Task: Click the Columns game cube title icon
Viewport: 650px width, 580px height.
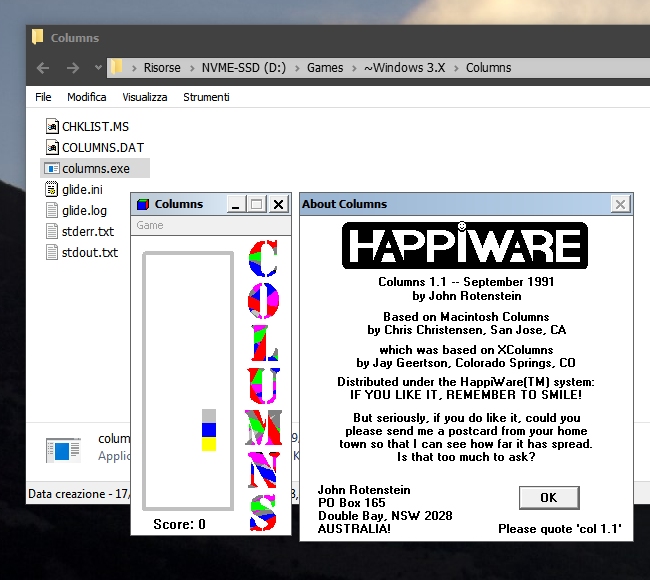Action: (143, 204)
